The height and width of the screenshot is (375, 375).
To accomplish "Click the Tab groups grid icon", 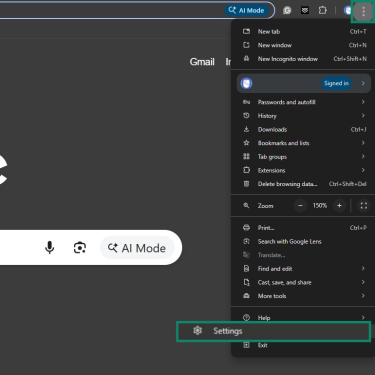I will click(x=246, y=156).
